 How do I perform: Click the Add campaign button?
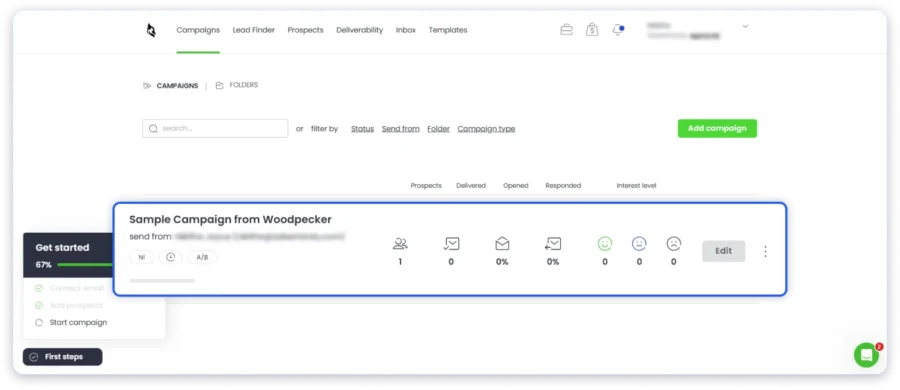coord(717,129)
